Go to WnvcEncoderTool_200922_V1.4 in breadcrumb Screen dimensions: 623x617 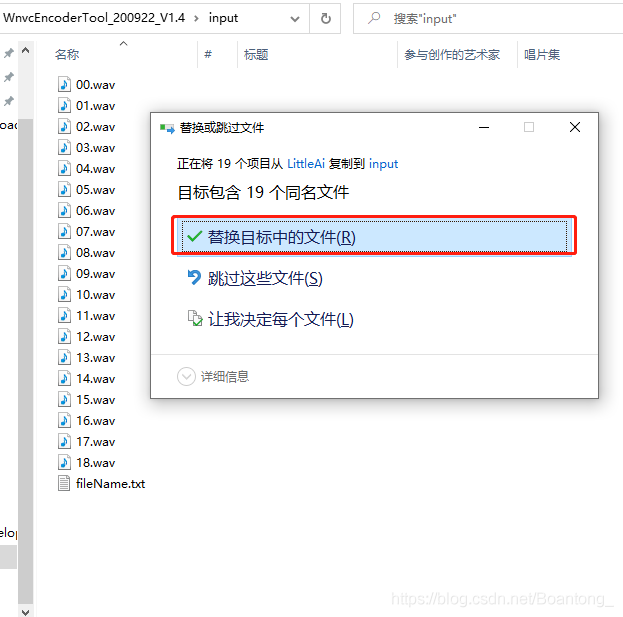94,18
